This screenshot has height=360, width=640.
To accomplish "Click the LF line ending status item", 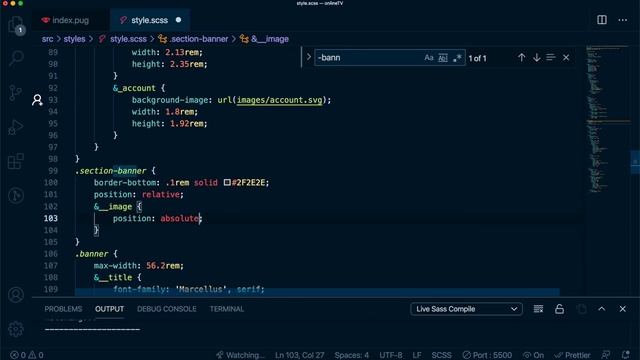I will point(417,355).
